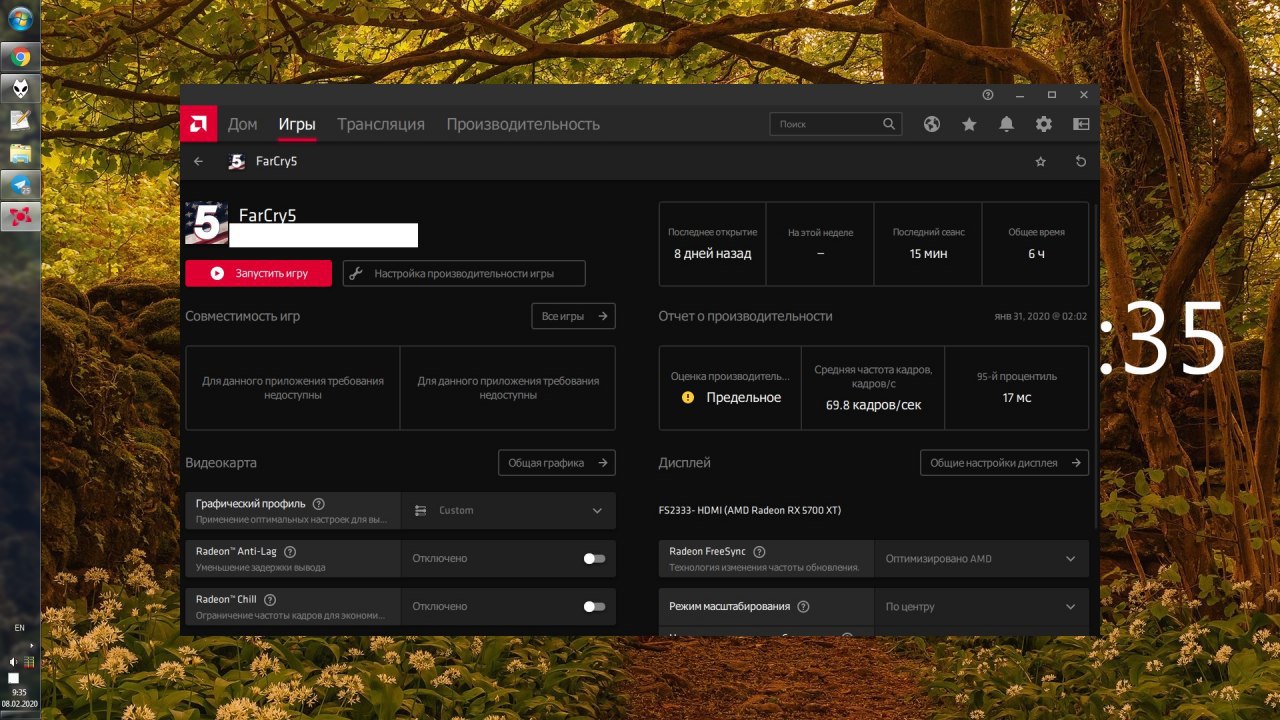Open Telegram from the taskbar
This screenshot has width=1280, height=720.
pos(20,184)
